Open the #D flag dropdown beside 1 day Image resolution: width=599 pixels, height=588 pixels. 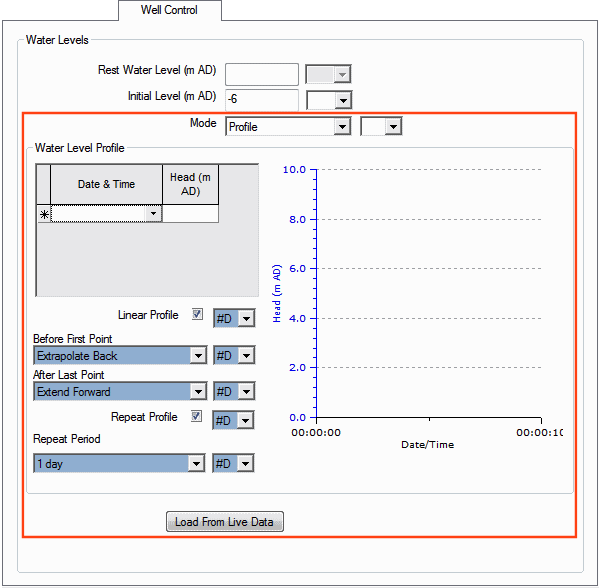[x=233, y=463]
